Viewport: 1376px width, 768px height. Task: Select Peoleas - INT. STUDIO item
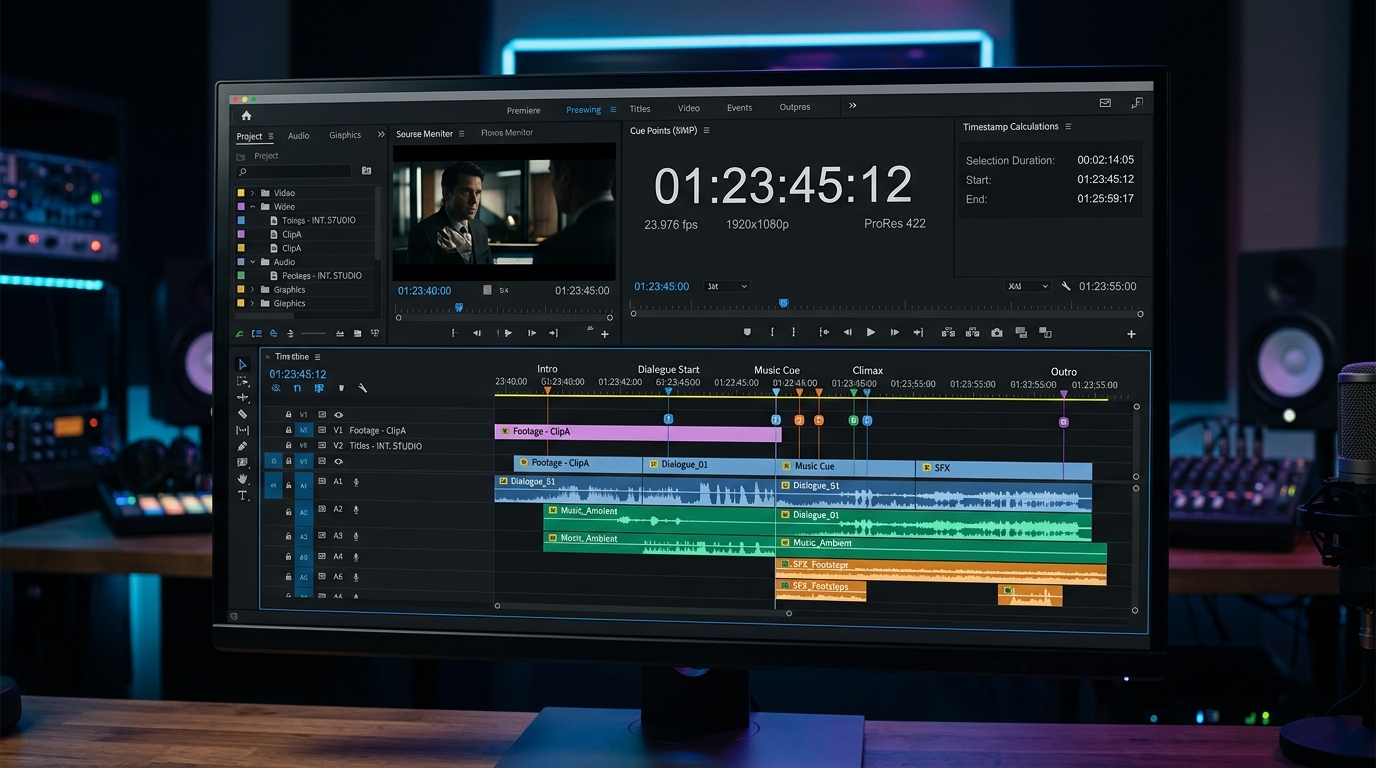point(322,276)
